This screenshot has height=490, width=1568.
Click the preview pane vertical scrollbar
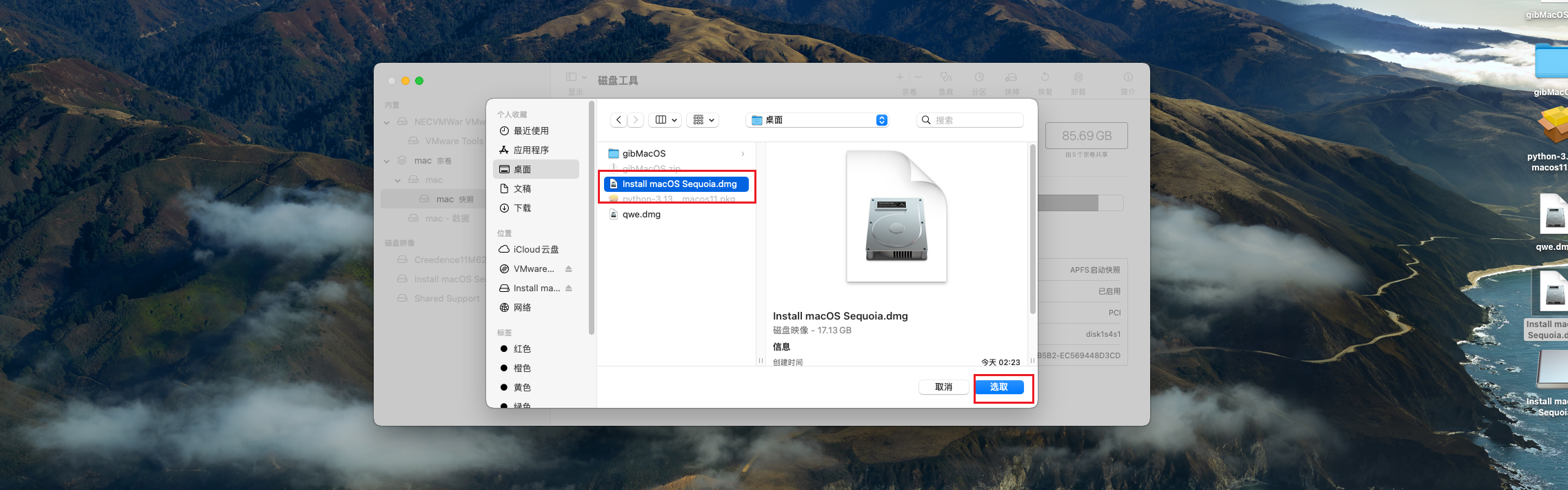click(x=1032, y=229)
